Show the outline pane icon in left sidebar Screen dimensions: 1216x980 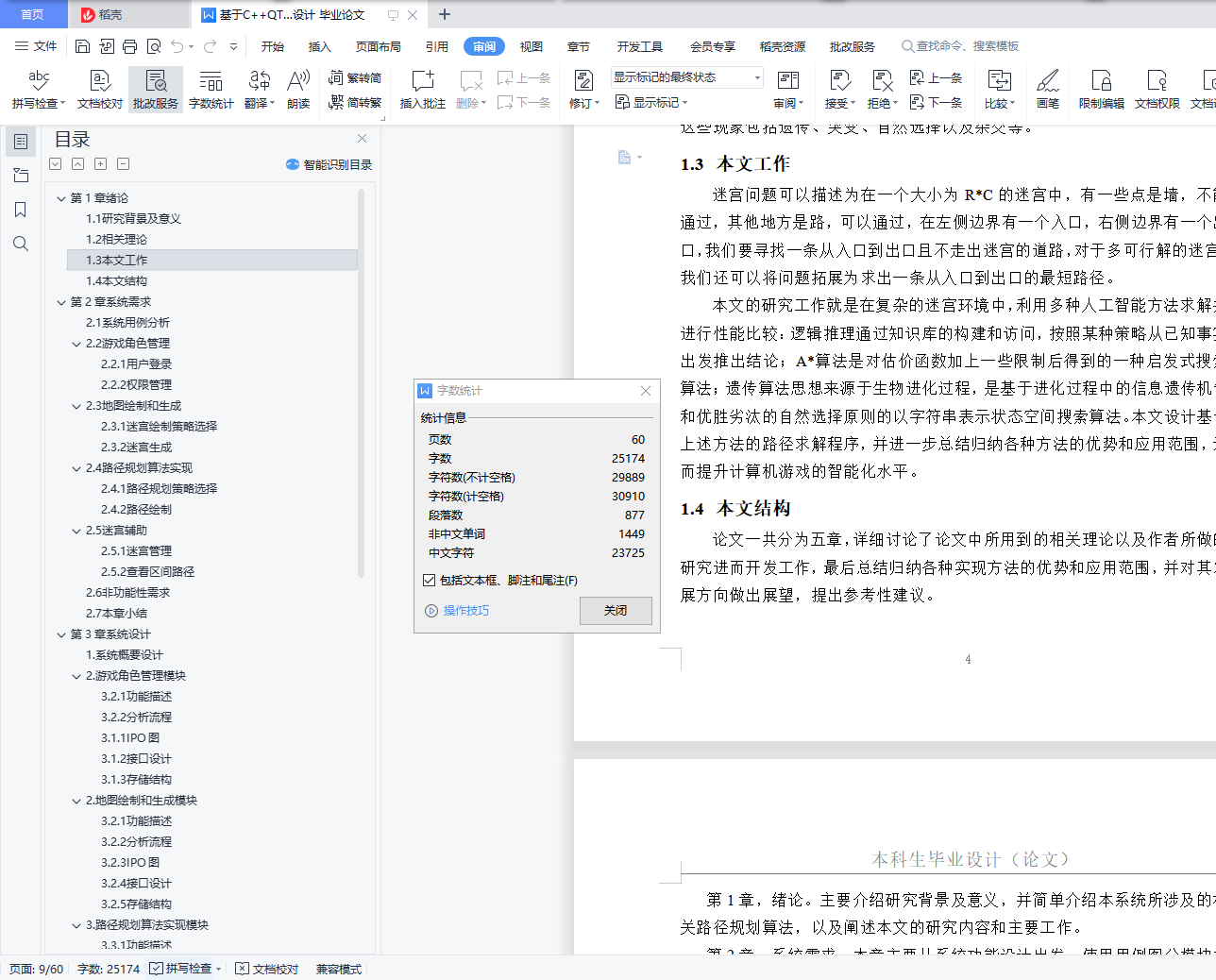pyautogui.click(x=21, y=142)
